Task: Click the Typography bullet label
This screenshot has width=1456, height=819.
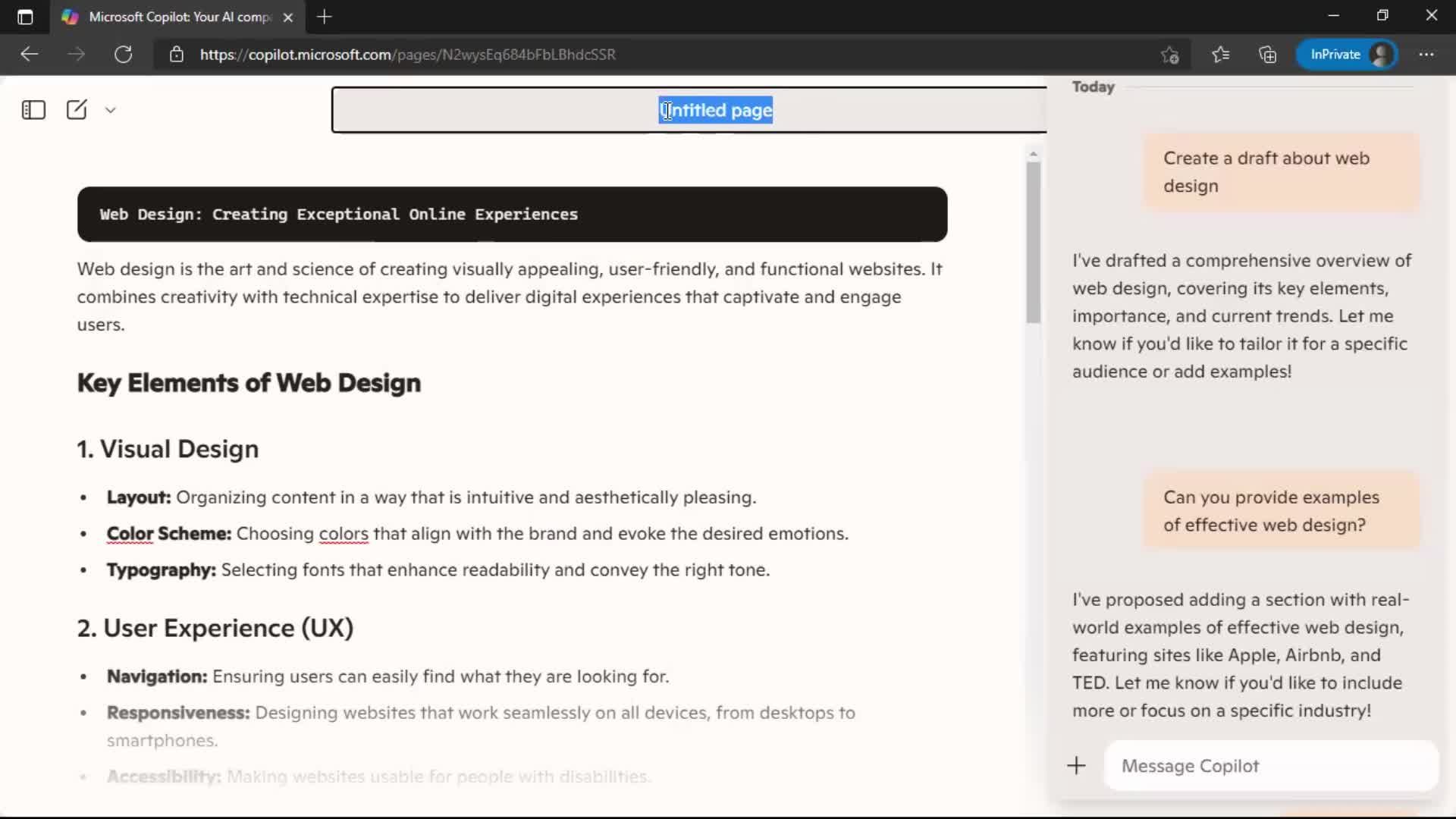Action: pyautogui.click(x=161, y=570)
